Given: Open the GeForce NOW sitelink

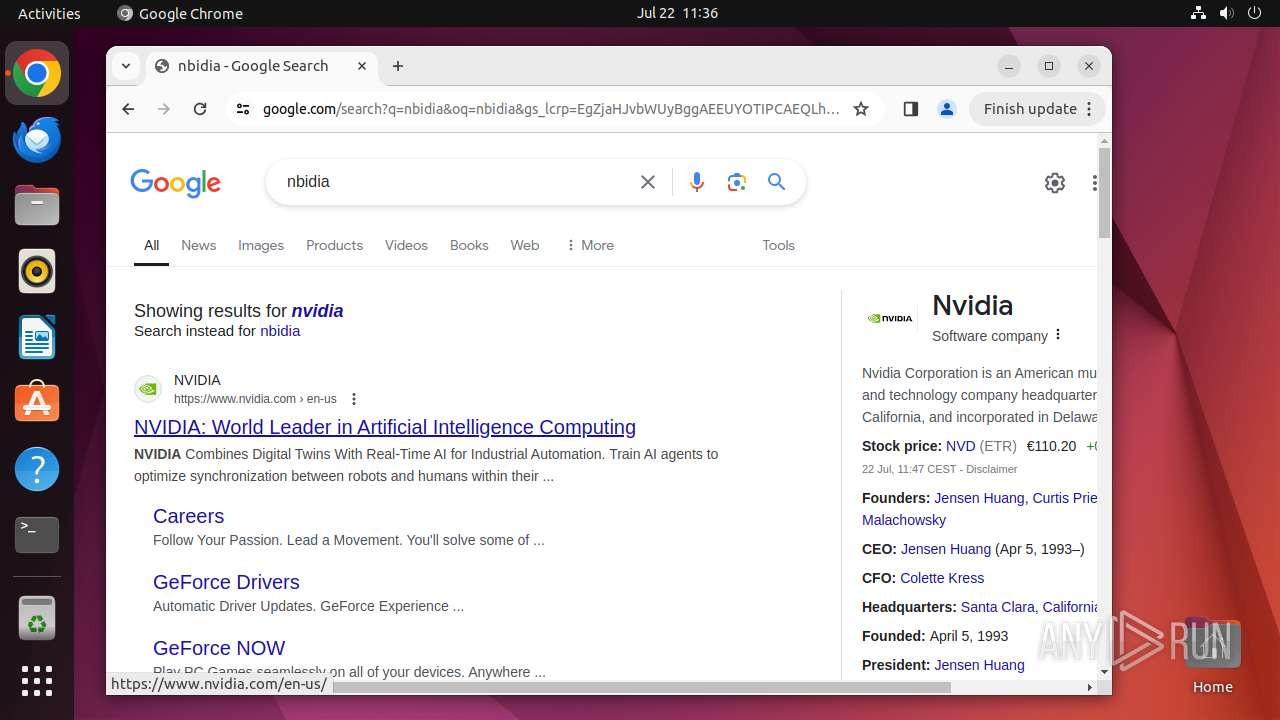Looking at the screenshot, I should tap(219, 648).
